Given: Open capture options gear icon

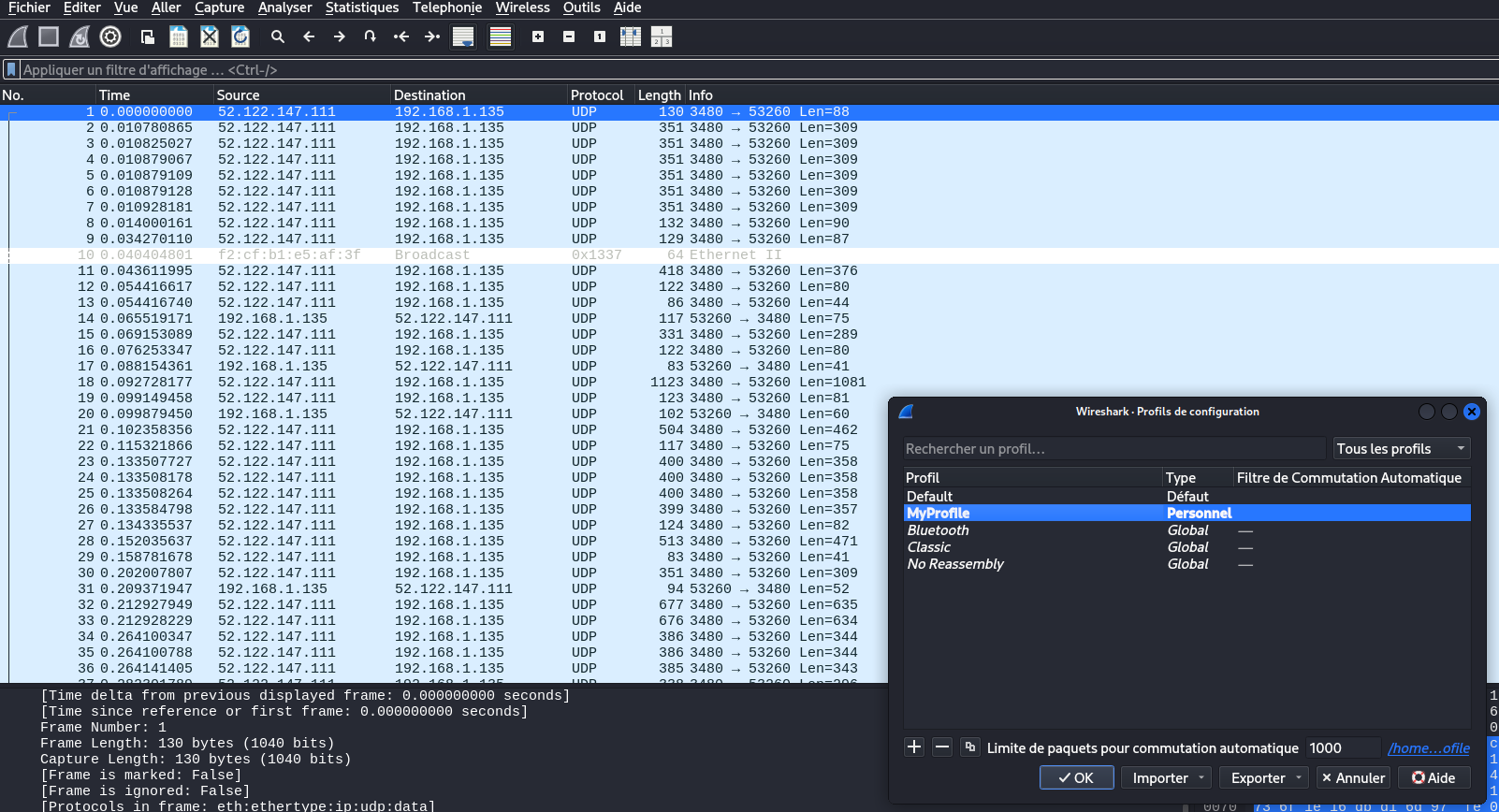Looking at the screenshot, I should 110,36.
